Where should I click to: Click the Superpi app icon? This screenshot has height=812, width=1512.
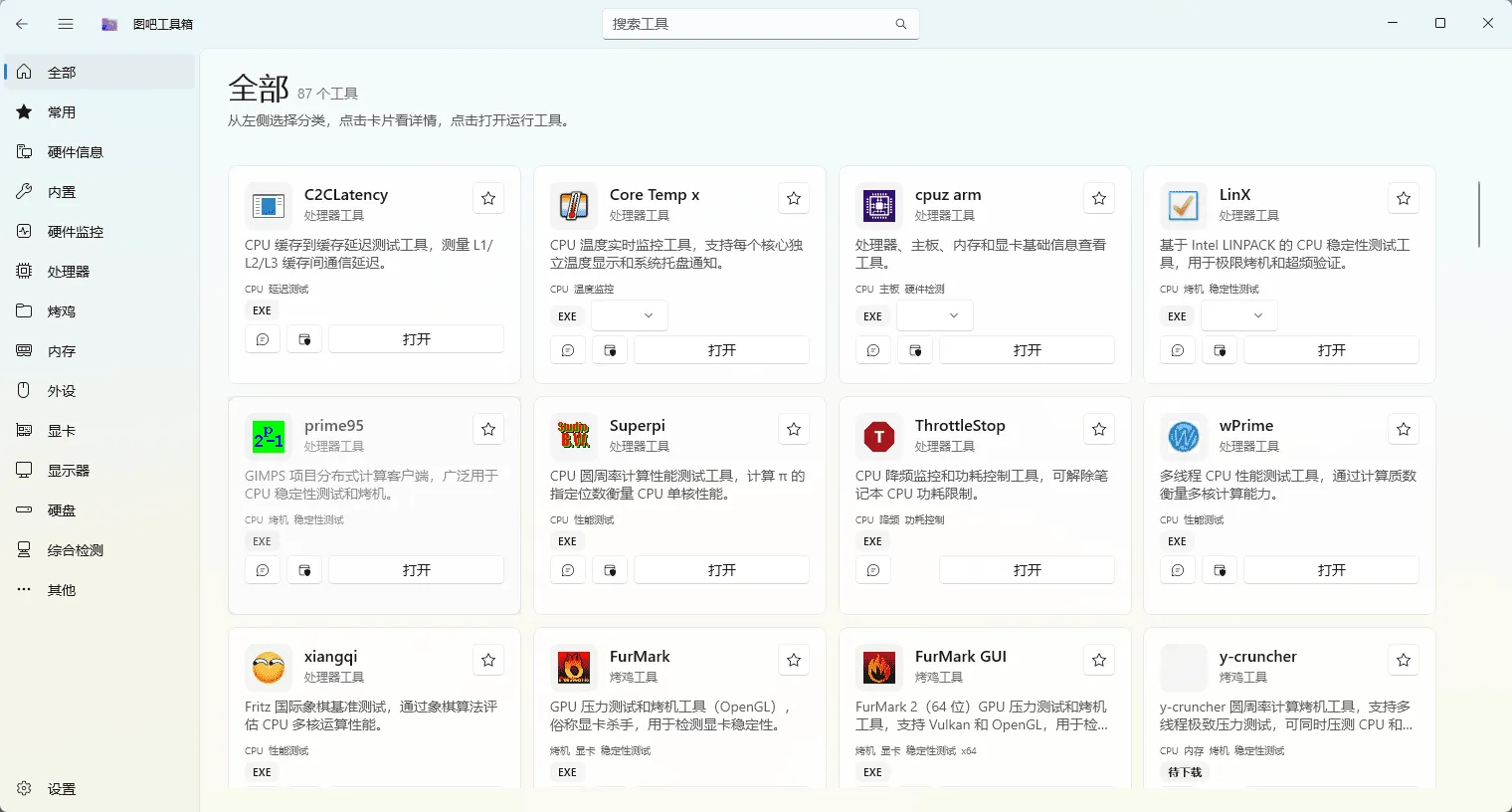[574, 437]
